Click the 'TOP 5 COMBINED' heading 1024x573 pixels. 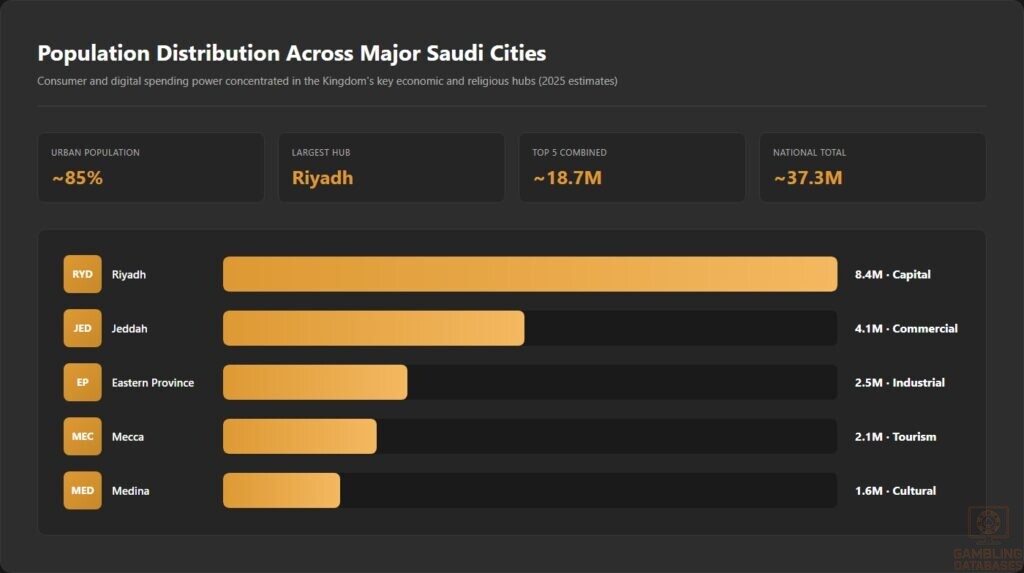click(x=569, y=152)
